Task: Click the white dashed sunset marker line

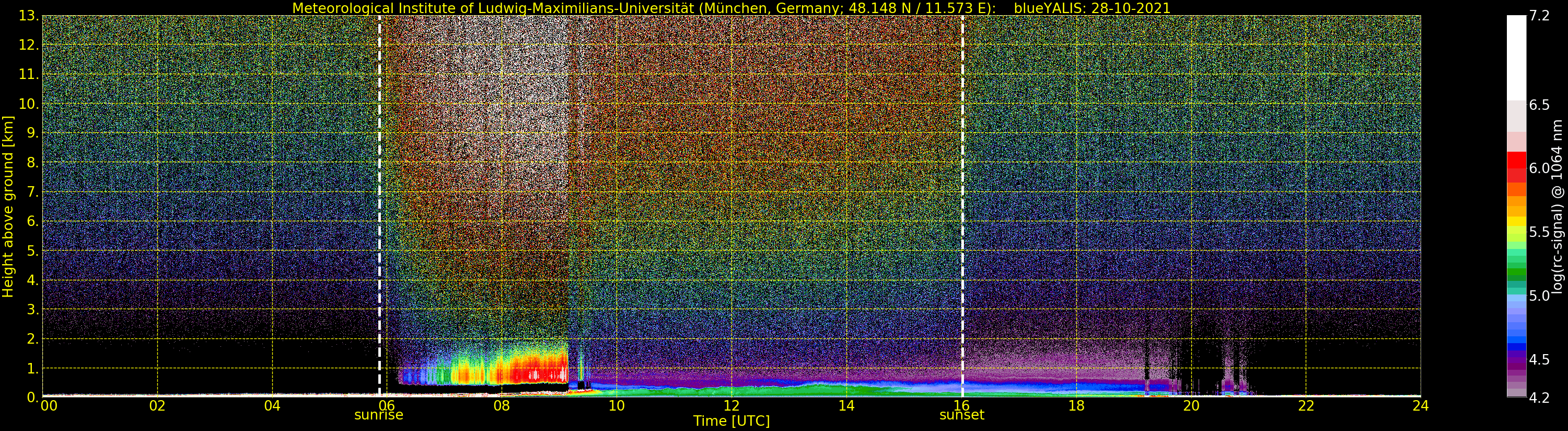Action: [962, 206]
